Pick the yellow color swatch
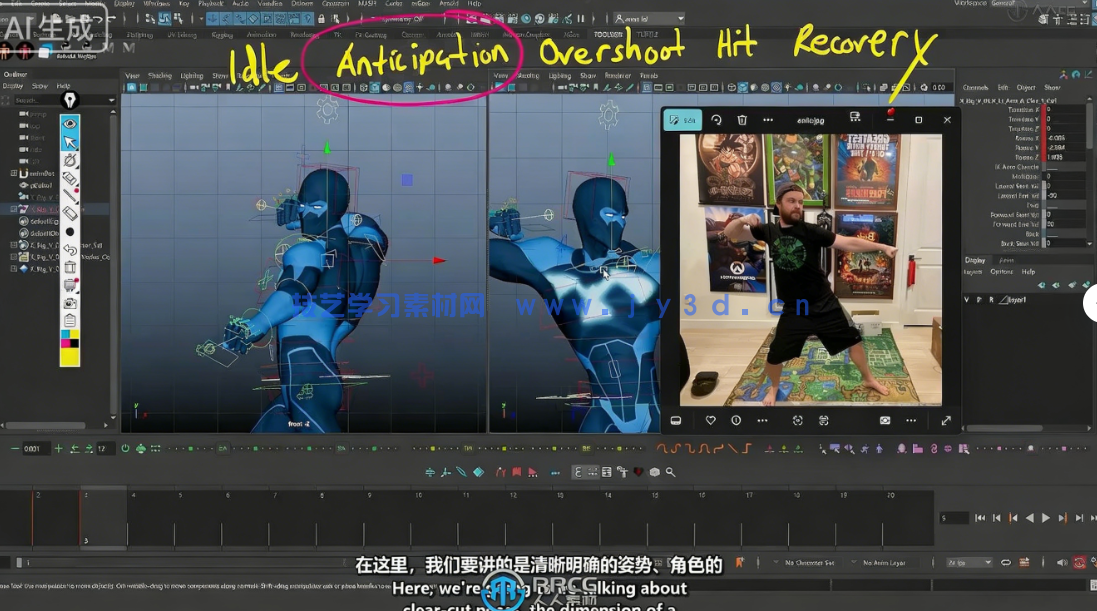Viewport: 1097px width, 611px height. pyautogui.click(x=70, y=357)
